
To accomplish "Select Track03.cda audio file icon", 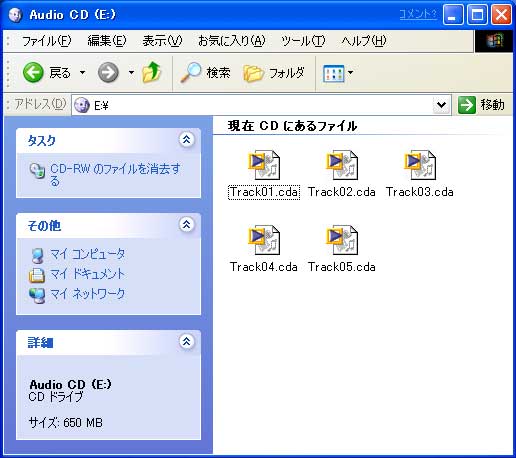I will 420,165.
